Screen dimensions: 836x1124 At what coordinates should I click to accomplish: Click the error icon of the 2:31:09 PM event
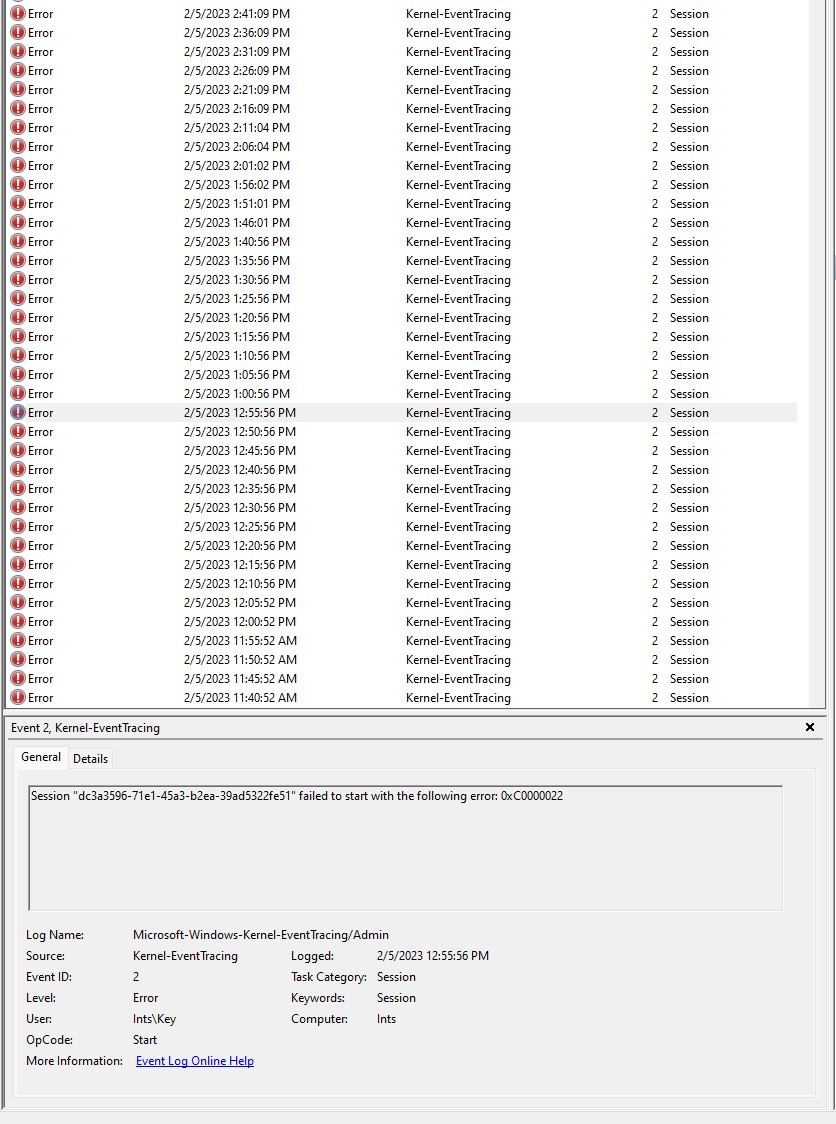(18, 52)
